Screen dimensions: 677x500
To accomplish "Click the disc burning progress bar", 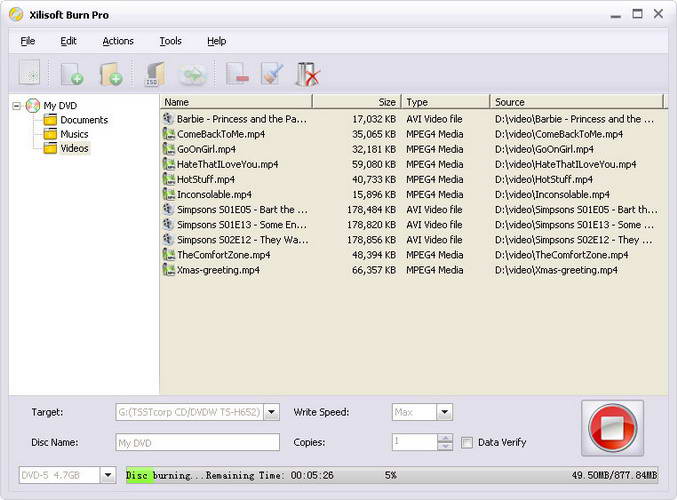I will (392, 475).
